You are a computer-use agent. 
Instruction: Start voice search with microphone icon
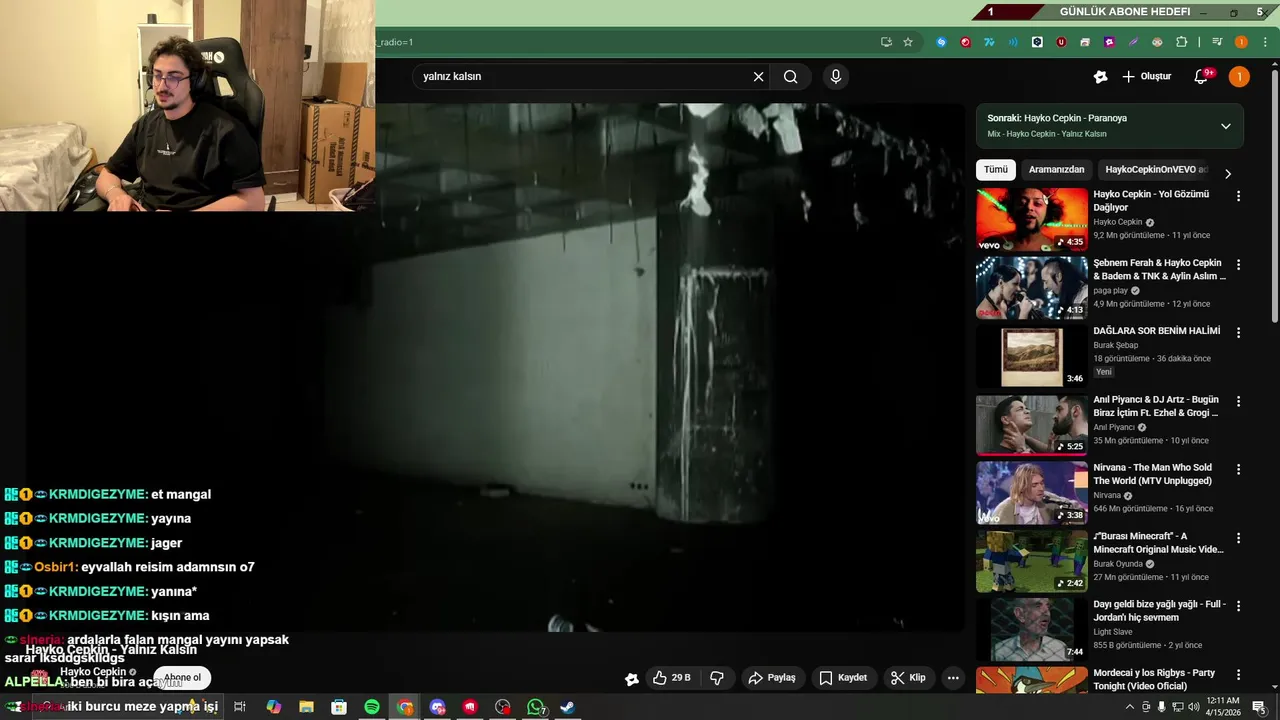(836, 77)
